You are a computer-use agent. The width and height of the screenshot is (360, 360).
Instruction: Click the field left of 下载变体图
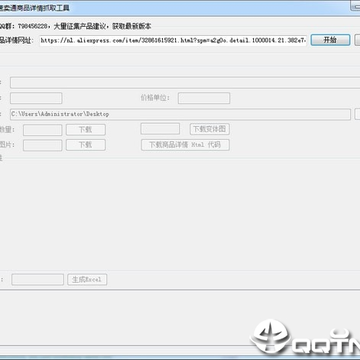click(160, 129)
